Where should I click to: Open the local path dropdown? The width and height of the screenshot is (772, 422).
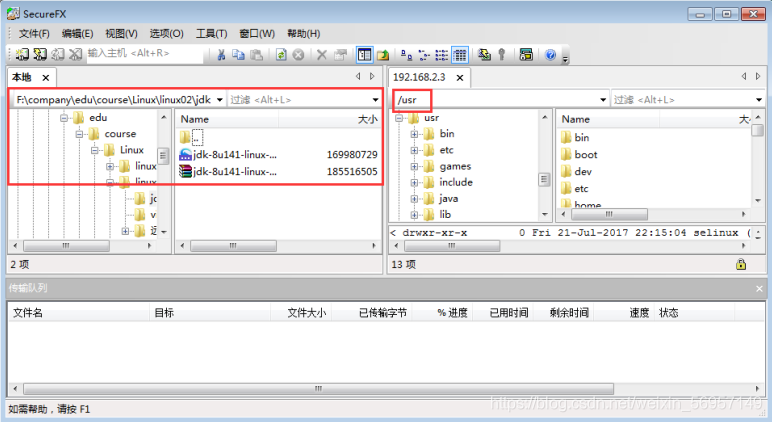[x=220, y=100]
